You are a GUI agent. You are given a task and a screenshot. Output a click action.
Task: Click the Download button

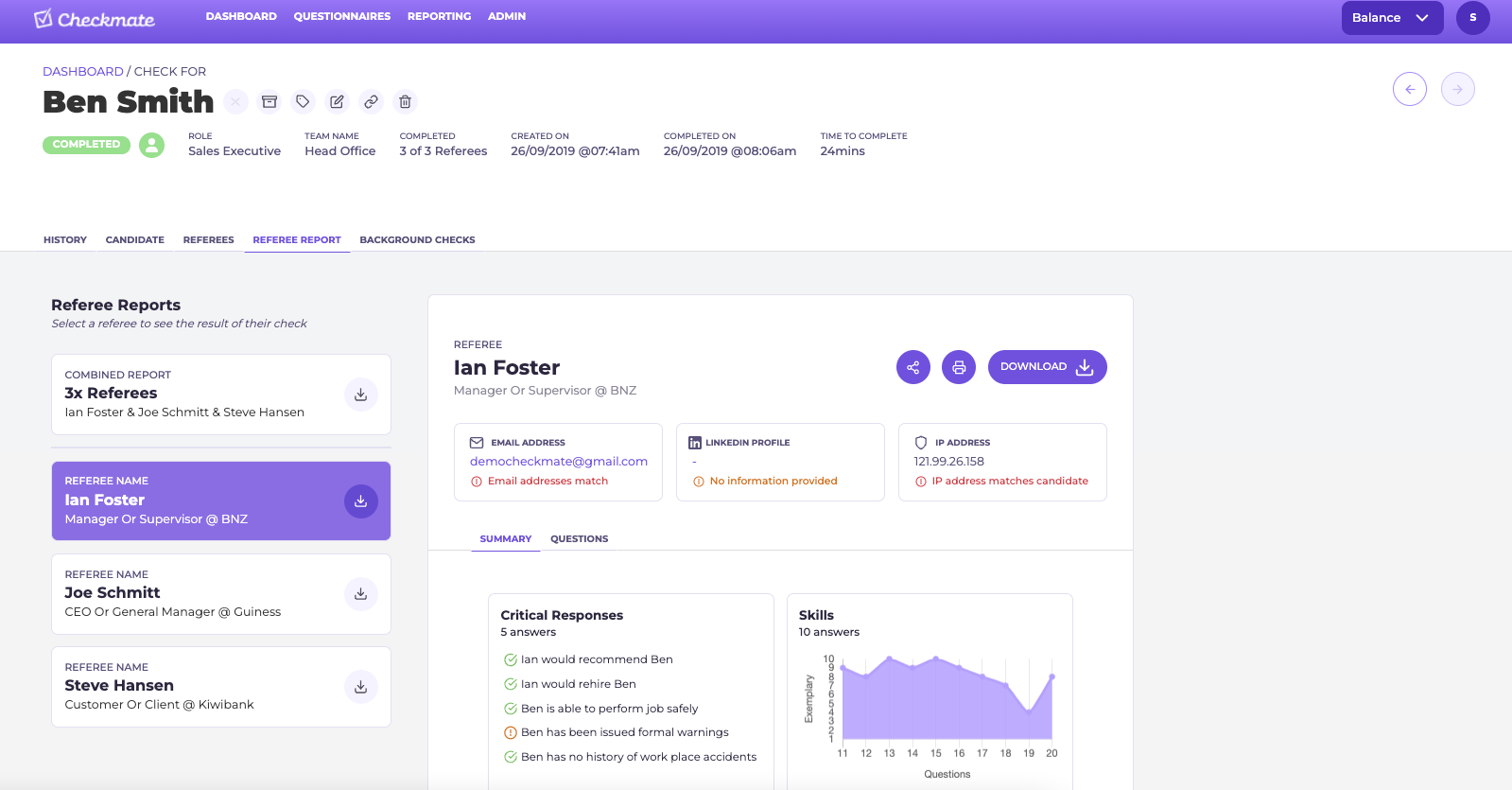pos(1047,367)
